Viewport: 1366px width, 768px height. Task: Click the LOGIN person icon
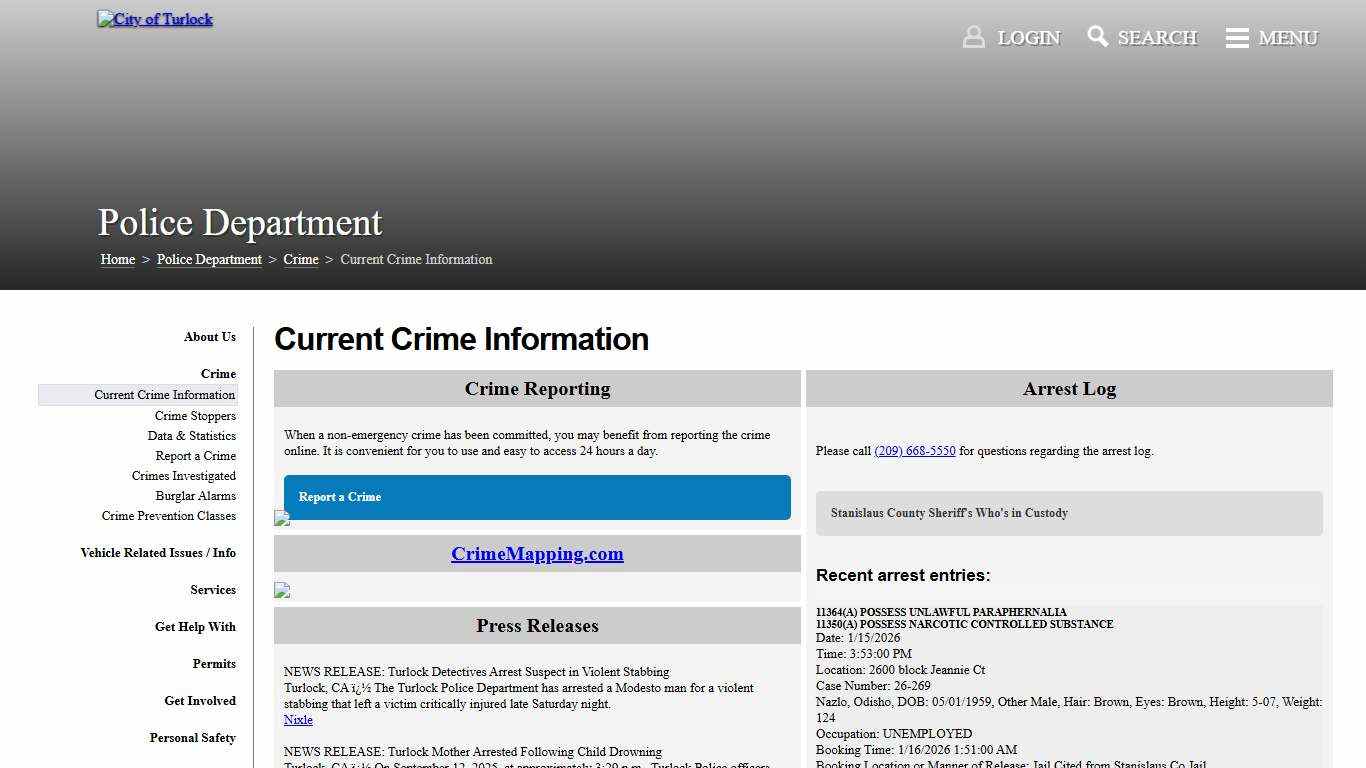[x=973, y=36]
